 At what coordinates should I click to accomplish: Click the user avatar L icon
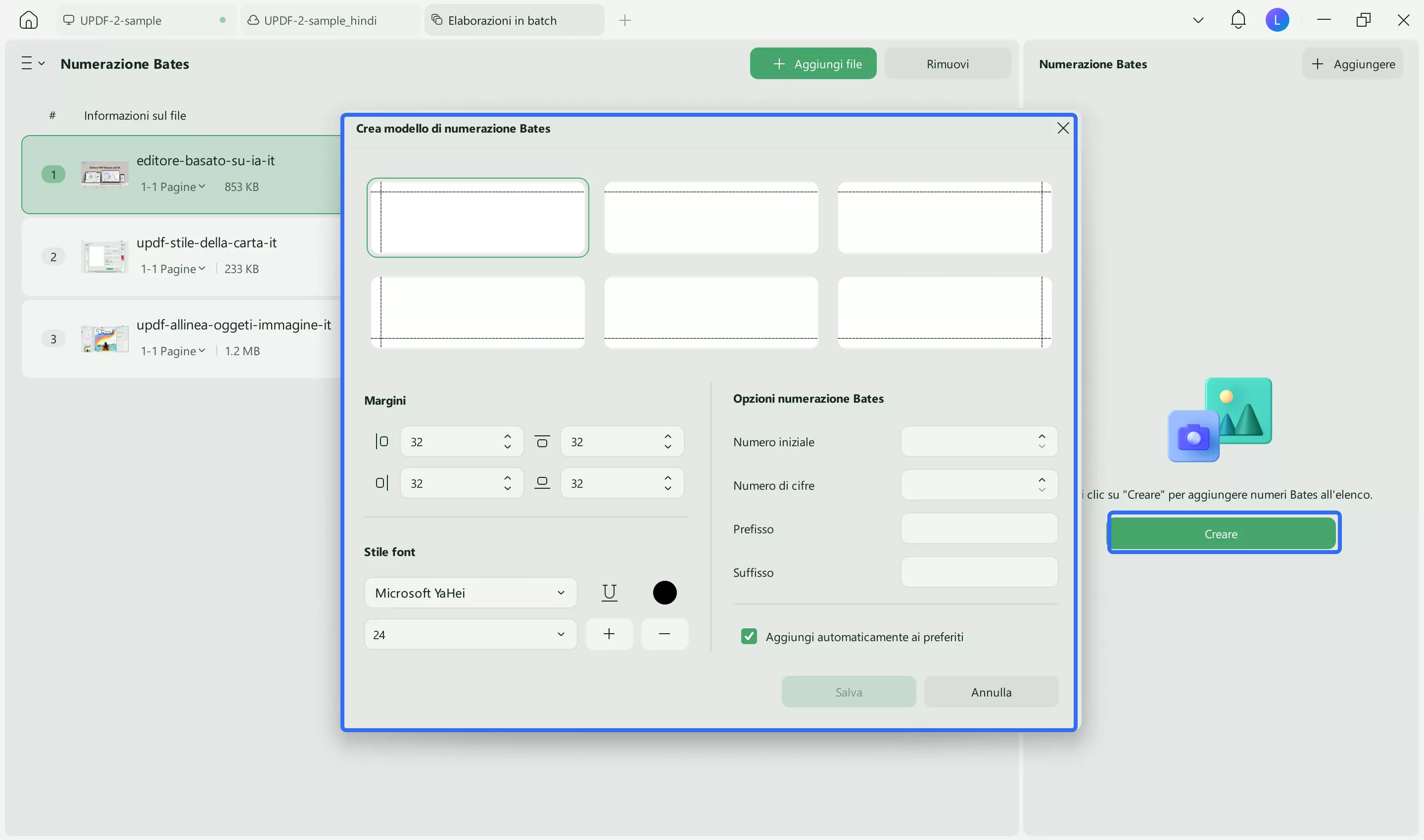(x=1277, y=20)
